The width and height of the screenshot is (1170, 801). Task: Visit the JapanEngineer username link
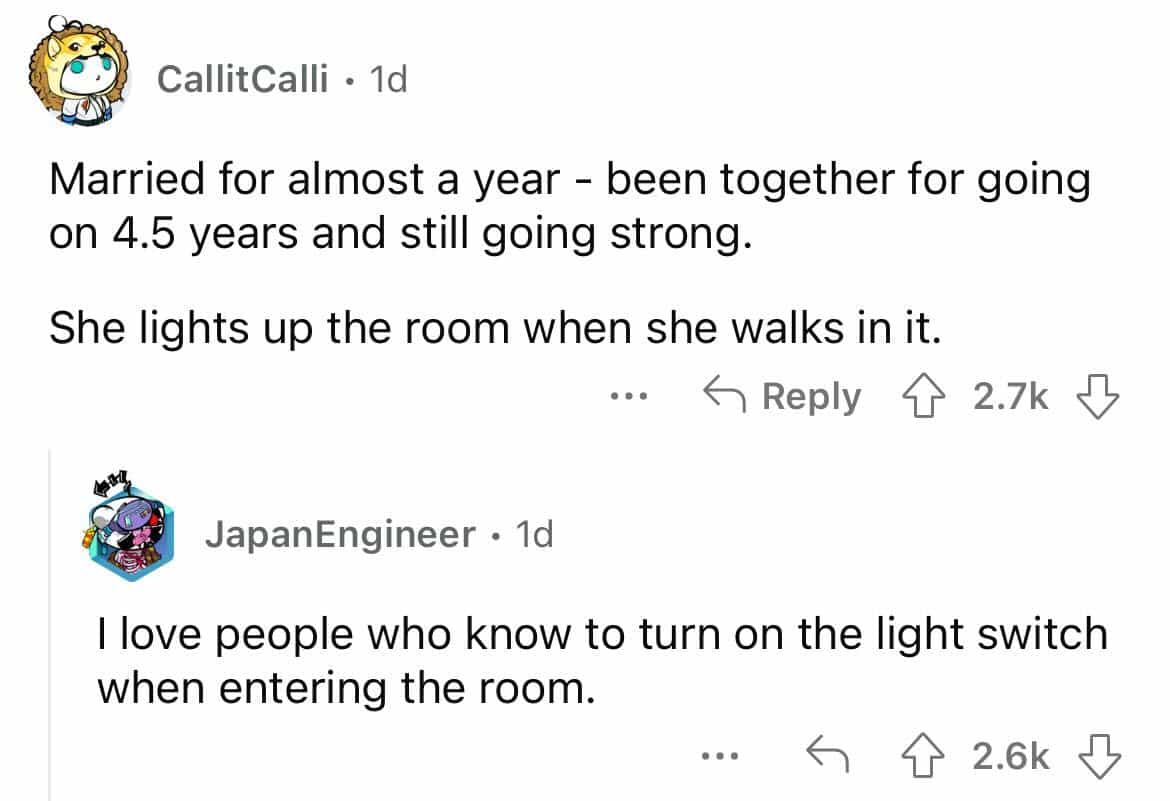(340, 535)
